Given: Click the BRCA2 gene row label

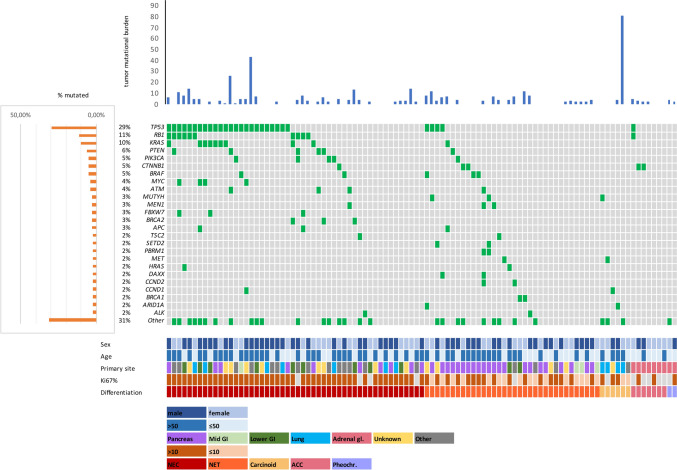Looking at the screenshot, I should click(x=156, y=219).
